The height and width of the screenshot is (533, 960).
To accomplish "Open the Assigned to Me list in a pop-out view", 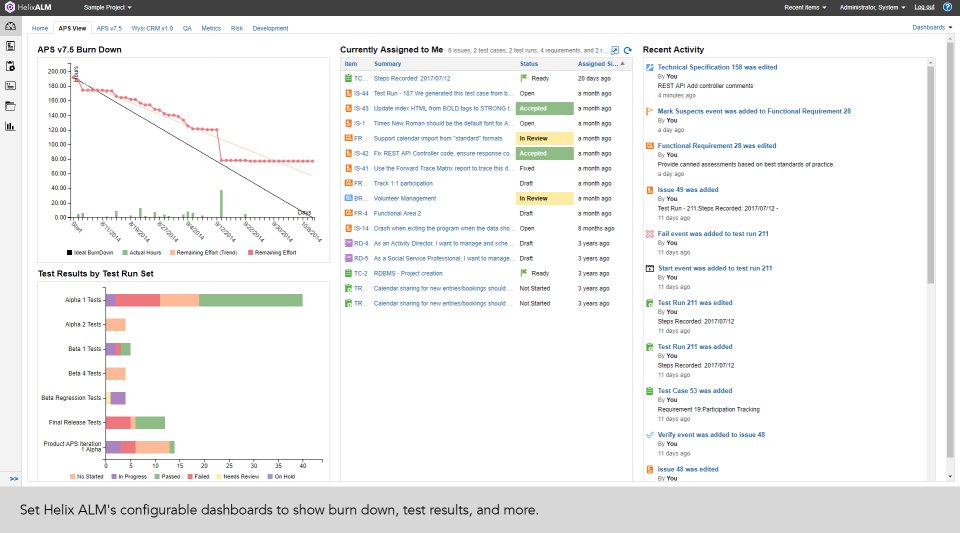I will click(x=615, y=50).
